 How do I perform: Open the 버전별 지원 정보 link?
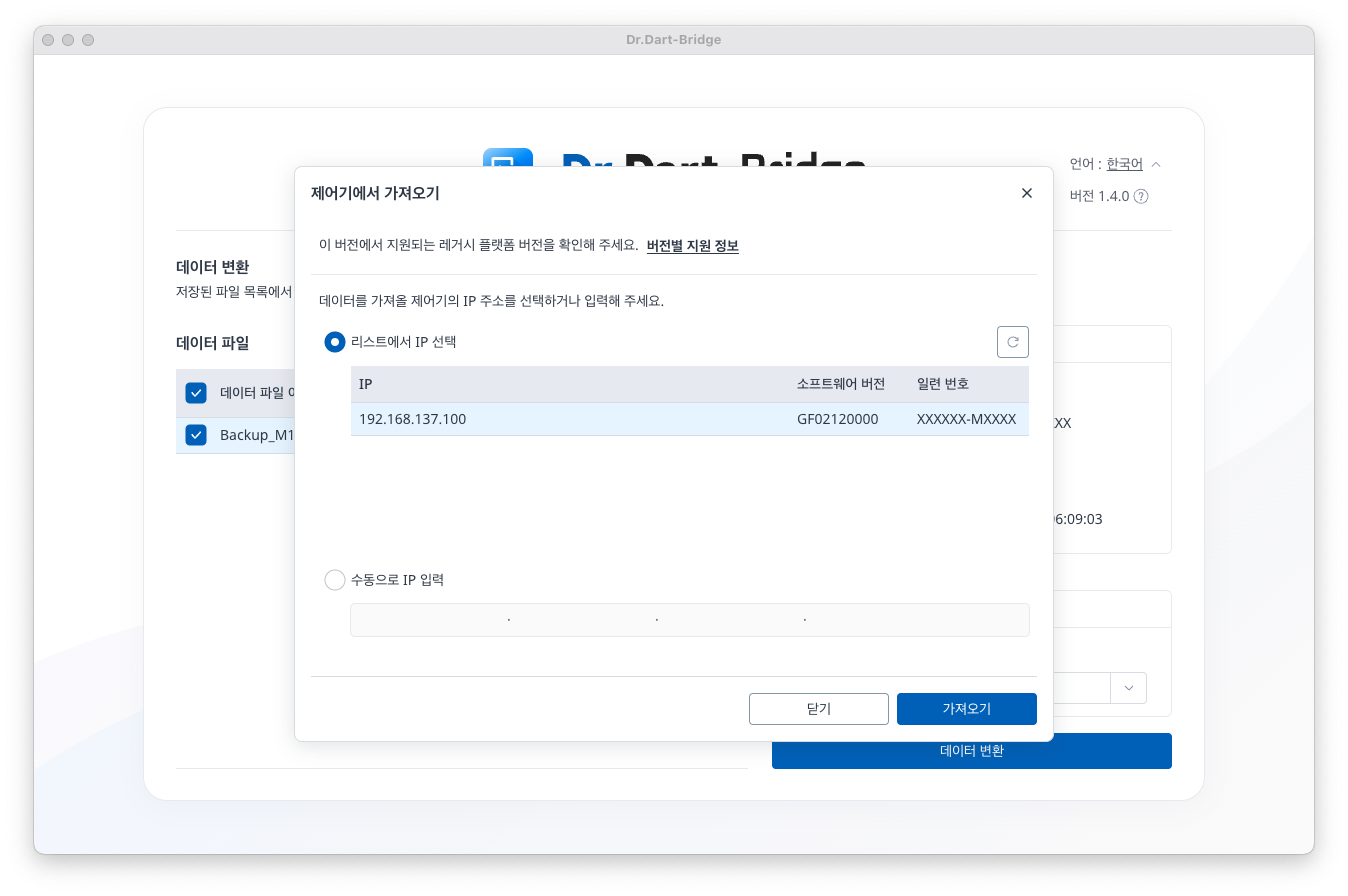692,246
